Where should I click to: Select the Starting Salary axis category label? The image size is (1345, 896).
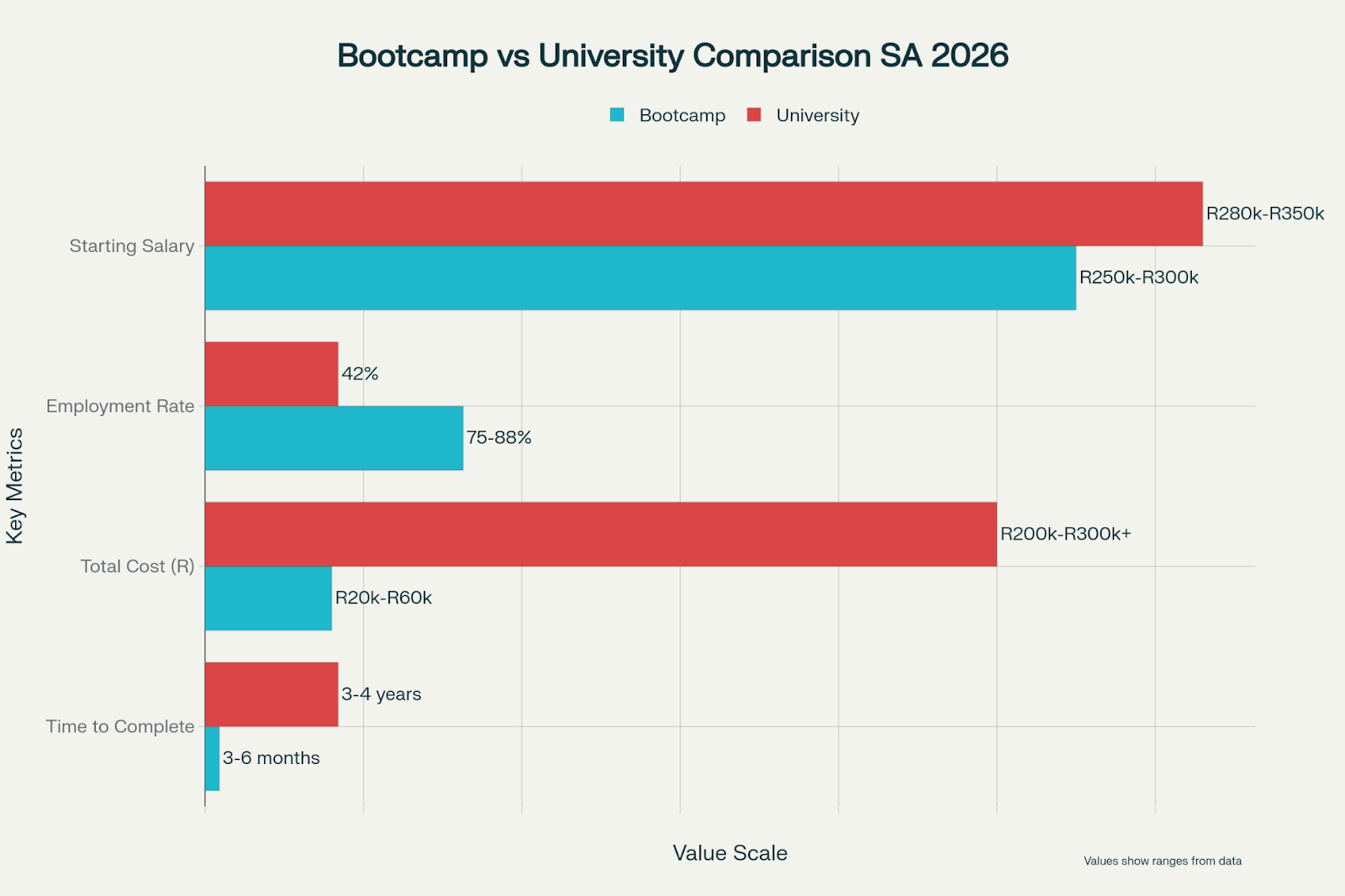(132, 246)
